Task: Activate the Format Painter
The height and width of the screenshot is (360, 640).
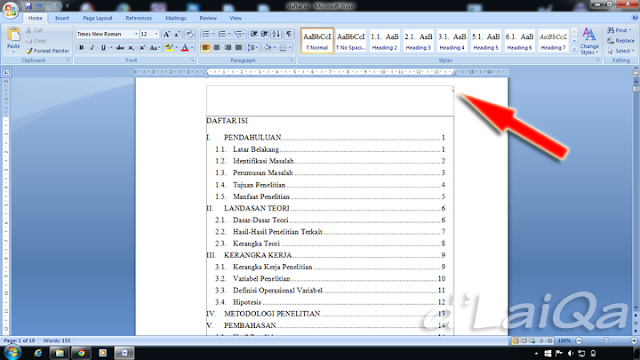Action: click(x=47, y=51)
